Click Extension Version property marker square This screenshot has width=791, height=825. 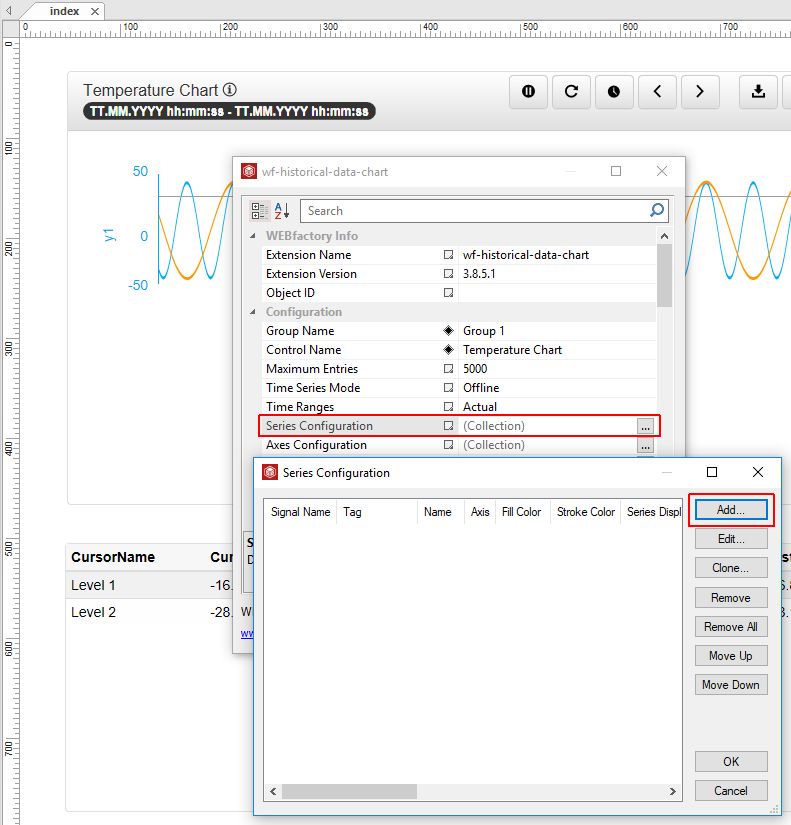[x=448, y=274]
